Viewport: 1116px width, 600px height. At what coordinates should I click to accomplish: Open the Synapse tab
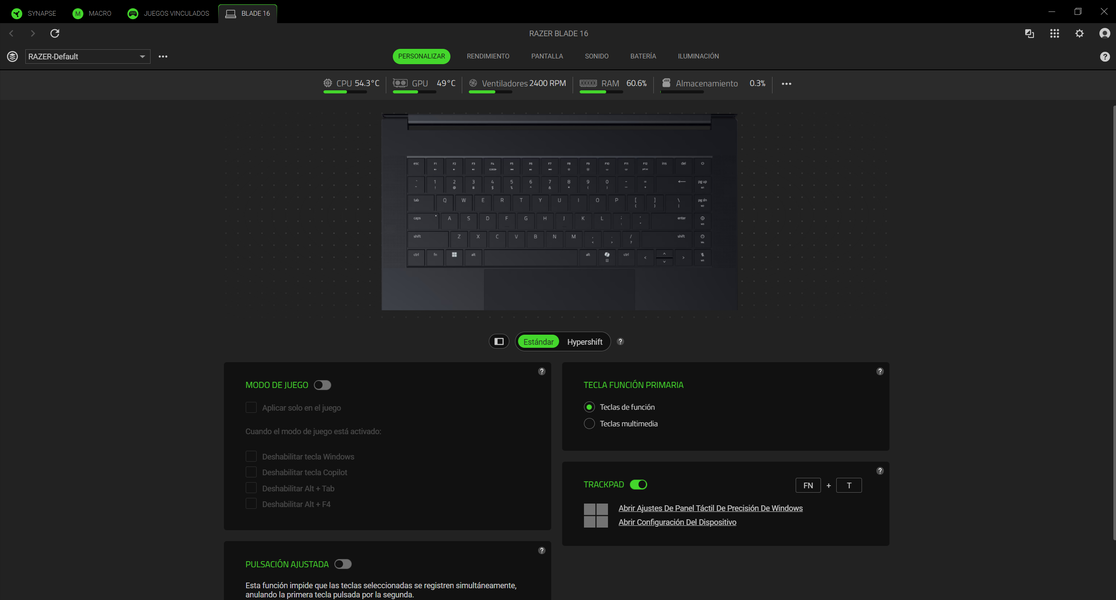point(33,14)
